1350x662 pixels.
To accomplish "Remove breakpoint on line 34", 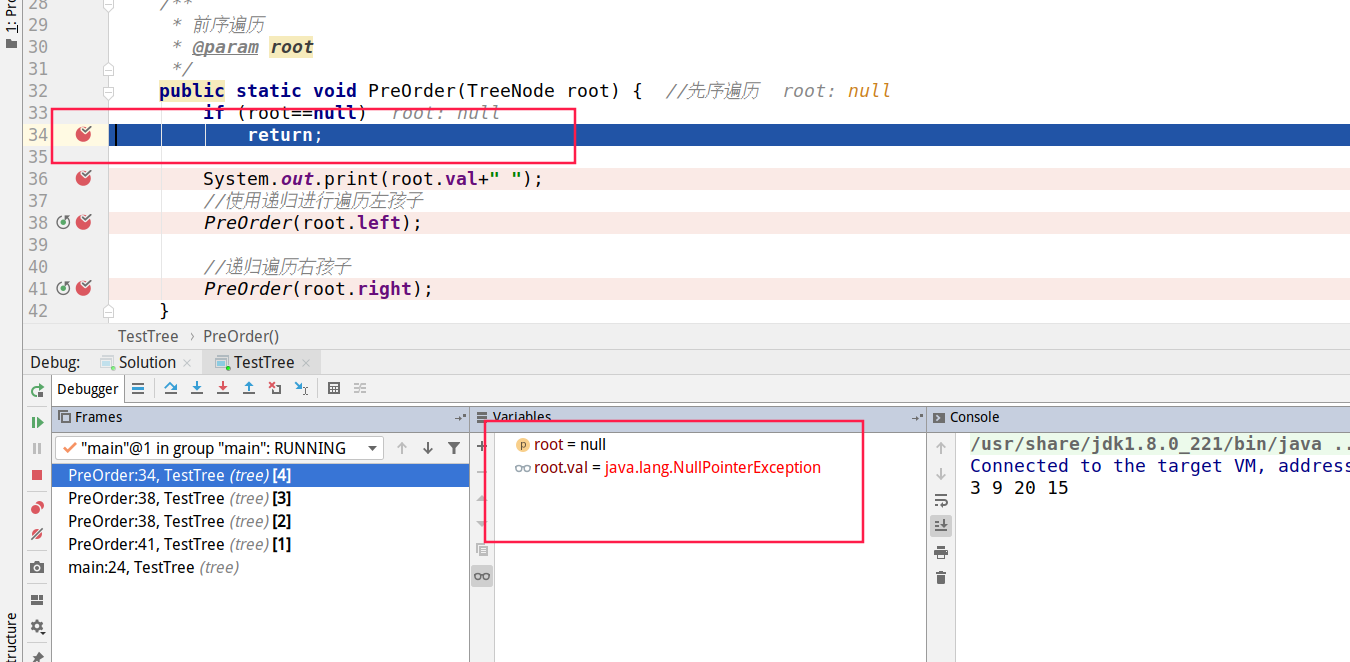I will (x=84, y=134).
